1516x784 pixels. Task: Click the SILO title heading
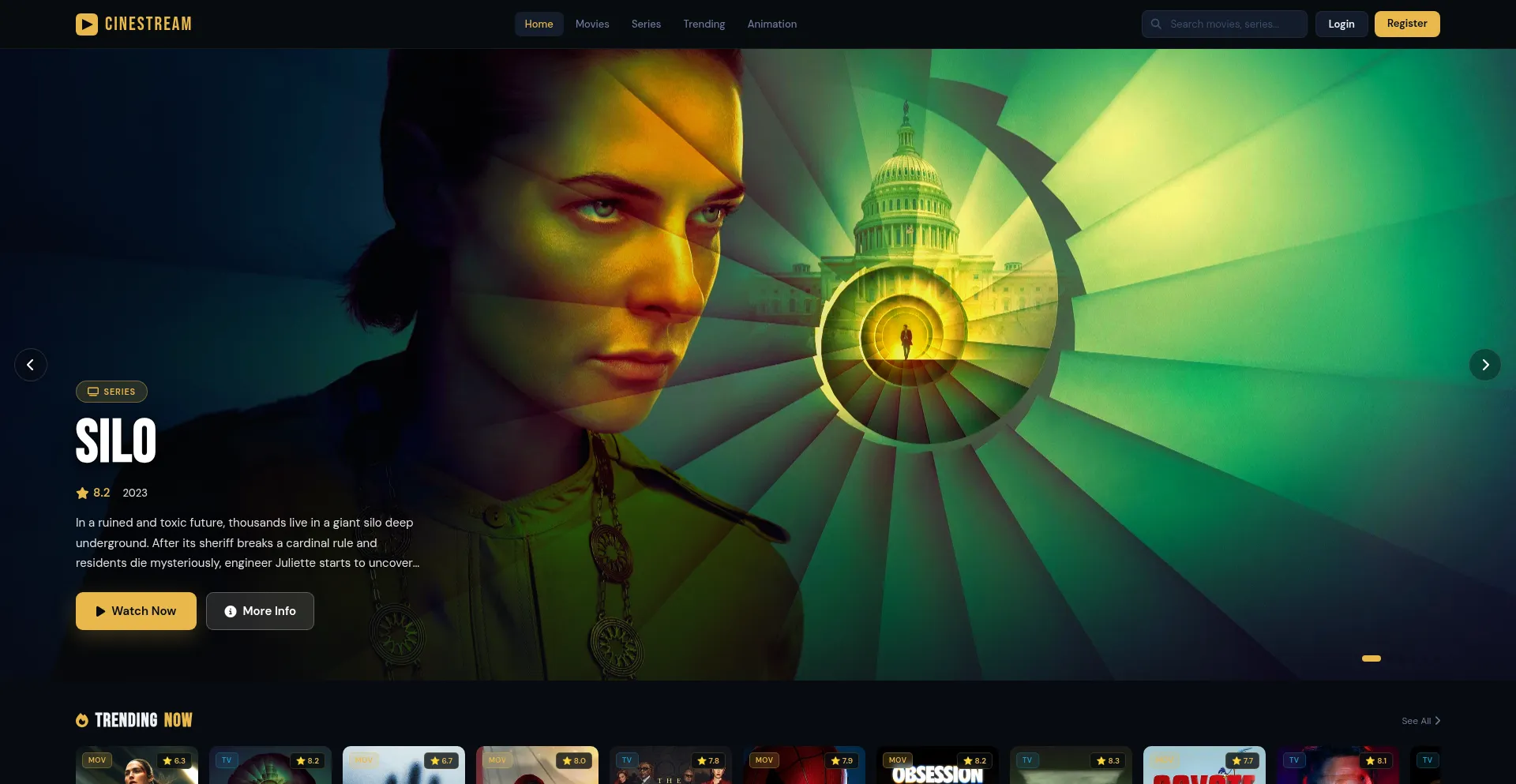116,441
